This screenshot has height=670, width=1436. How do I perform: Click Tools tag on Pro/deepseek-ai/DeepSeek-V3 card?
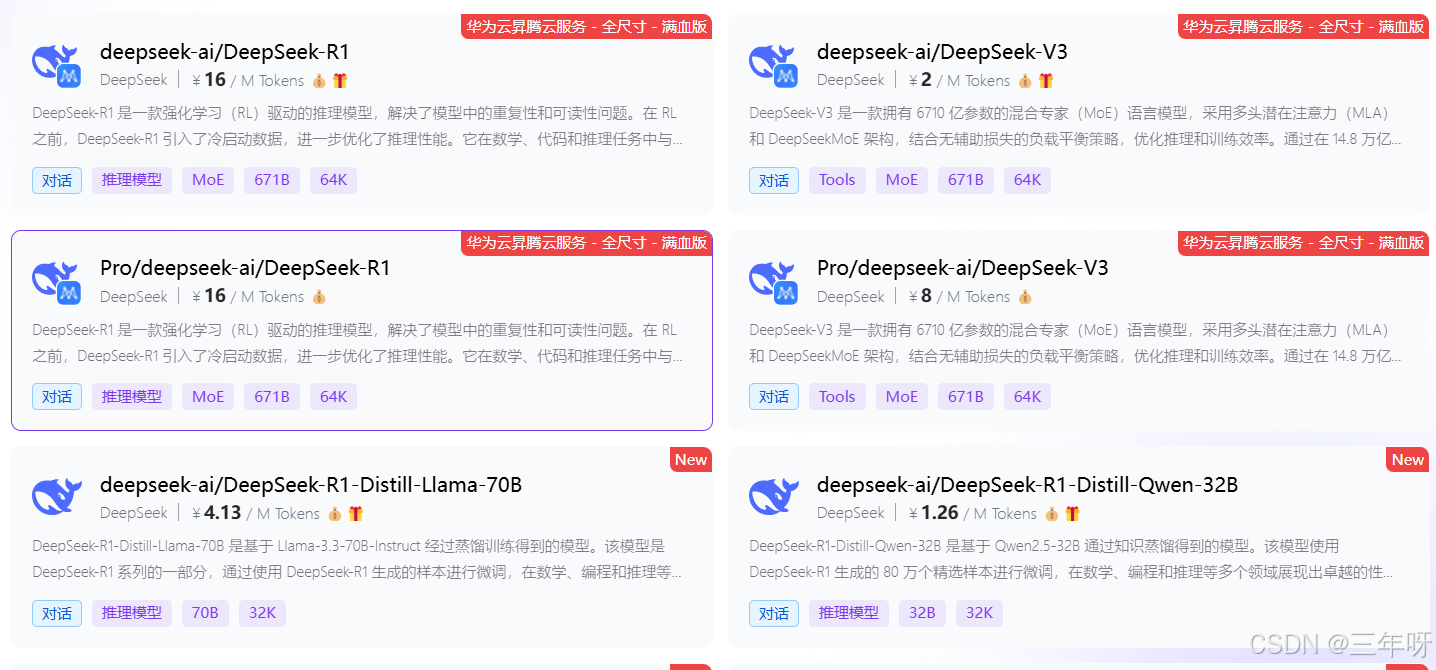[837, 396]
